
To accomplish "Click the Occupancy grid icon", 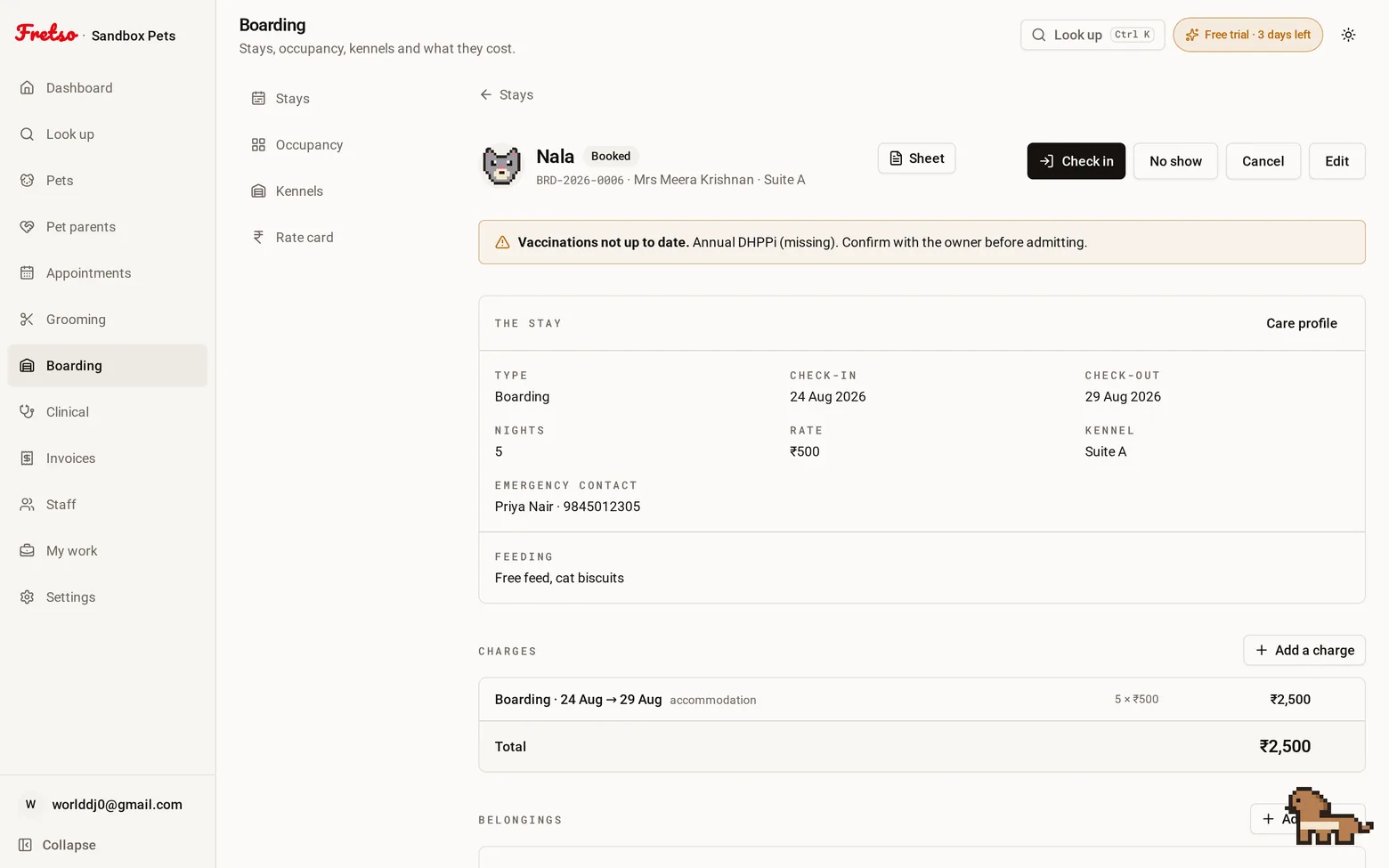I will (x=258, y=145).
